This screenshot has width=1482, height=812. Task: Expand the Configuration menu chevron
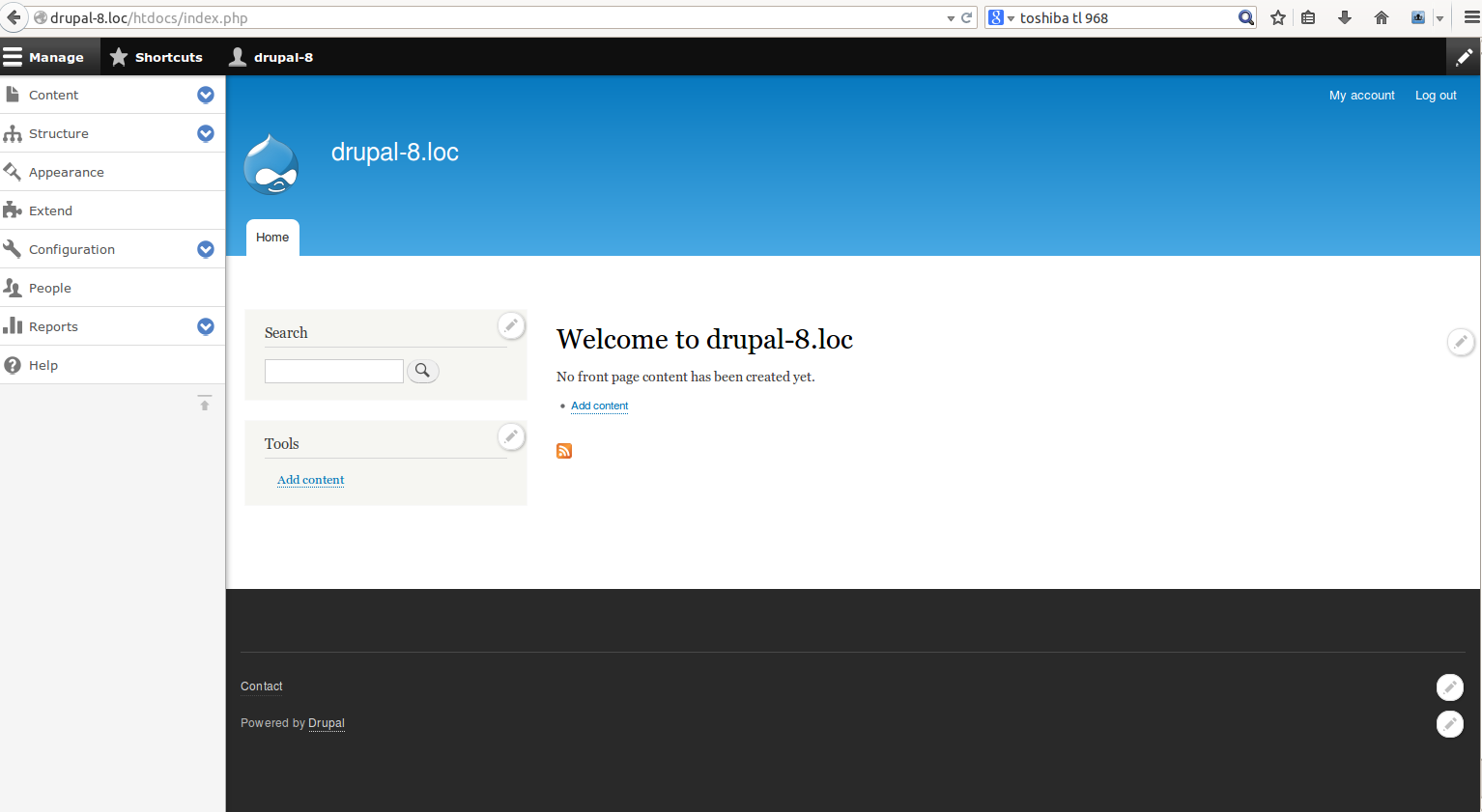[205, 249]
